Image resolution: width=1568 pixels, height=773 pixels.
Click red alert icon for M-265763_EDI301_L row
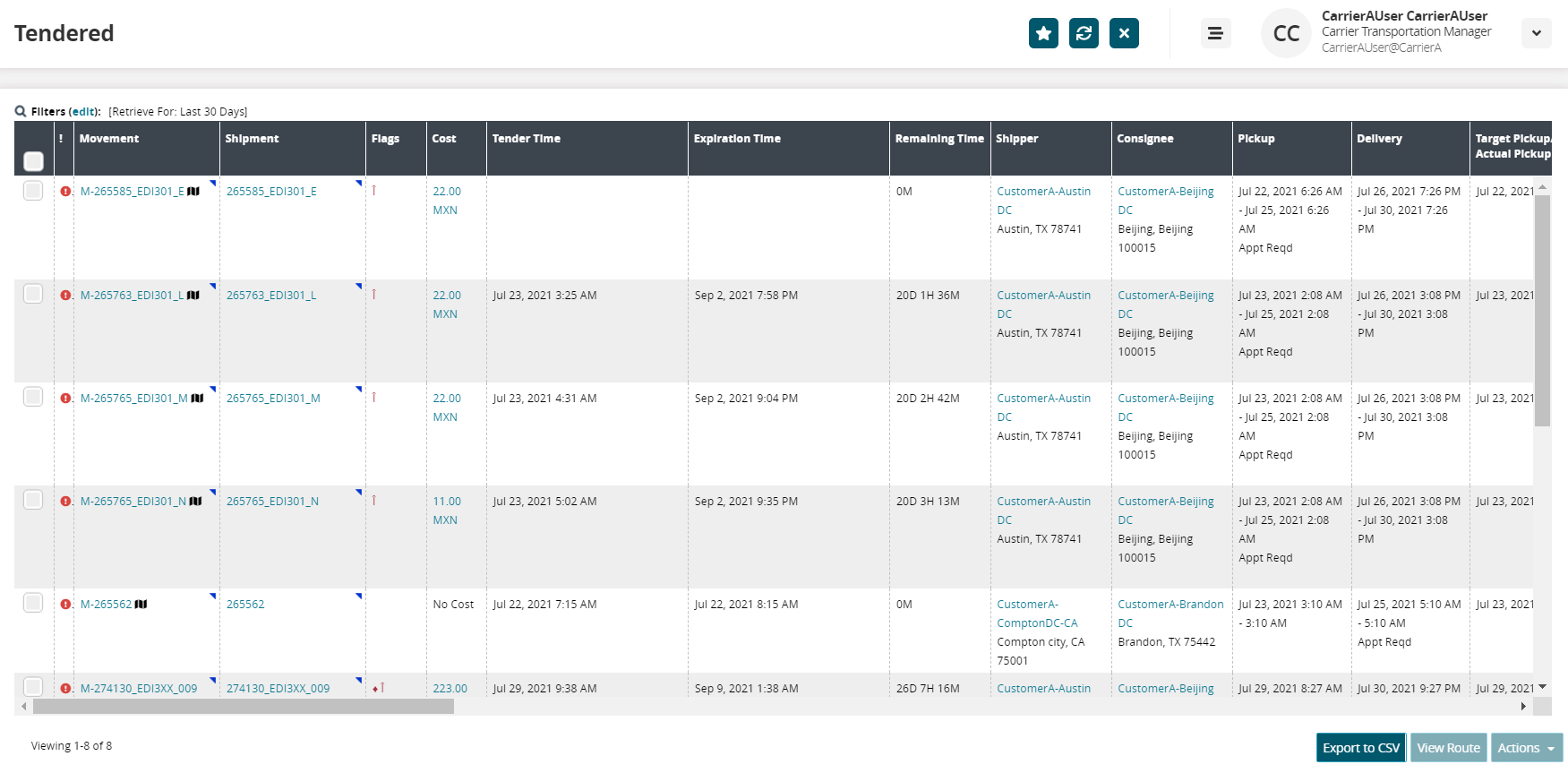click(x=65, y=296)
